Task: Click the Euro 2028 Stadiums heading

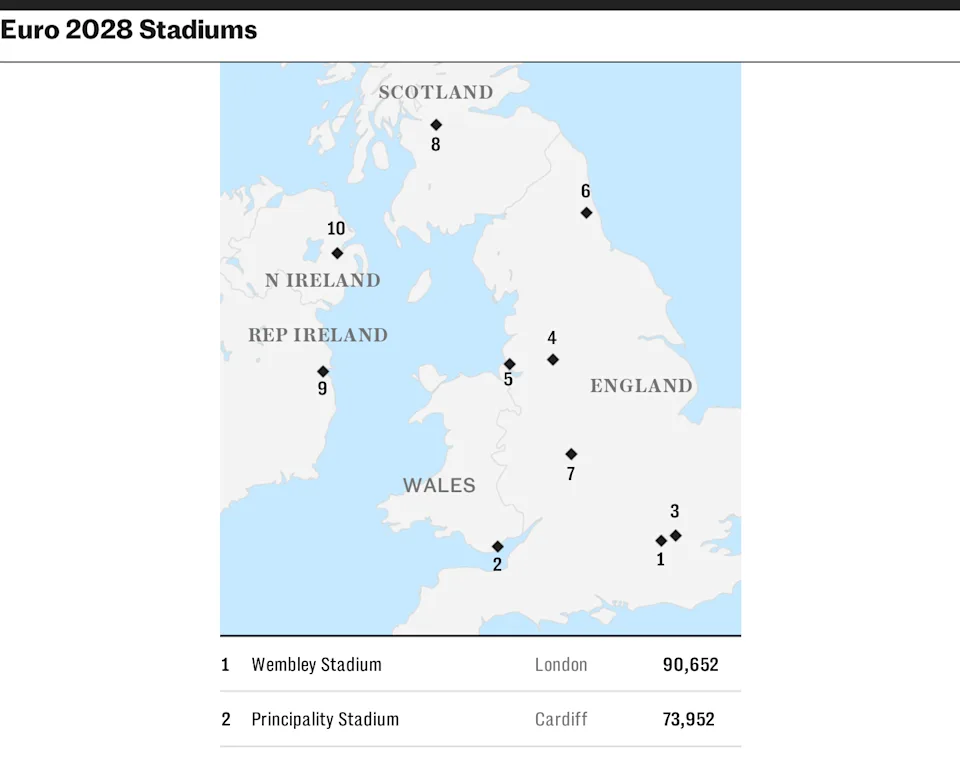Action: pos(129,30)
